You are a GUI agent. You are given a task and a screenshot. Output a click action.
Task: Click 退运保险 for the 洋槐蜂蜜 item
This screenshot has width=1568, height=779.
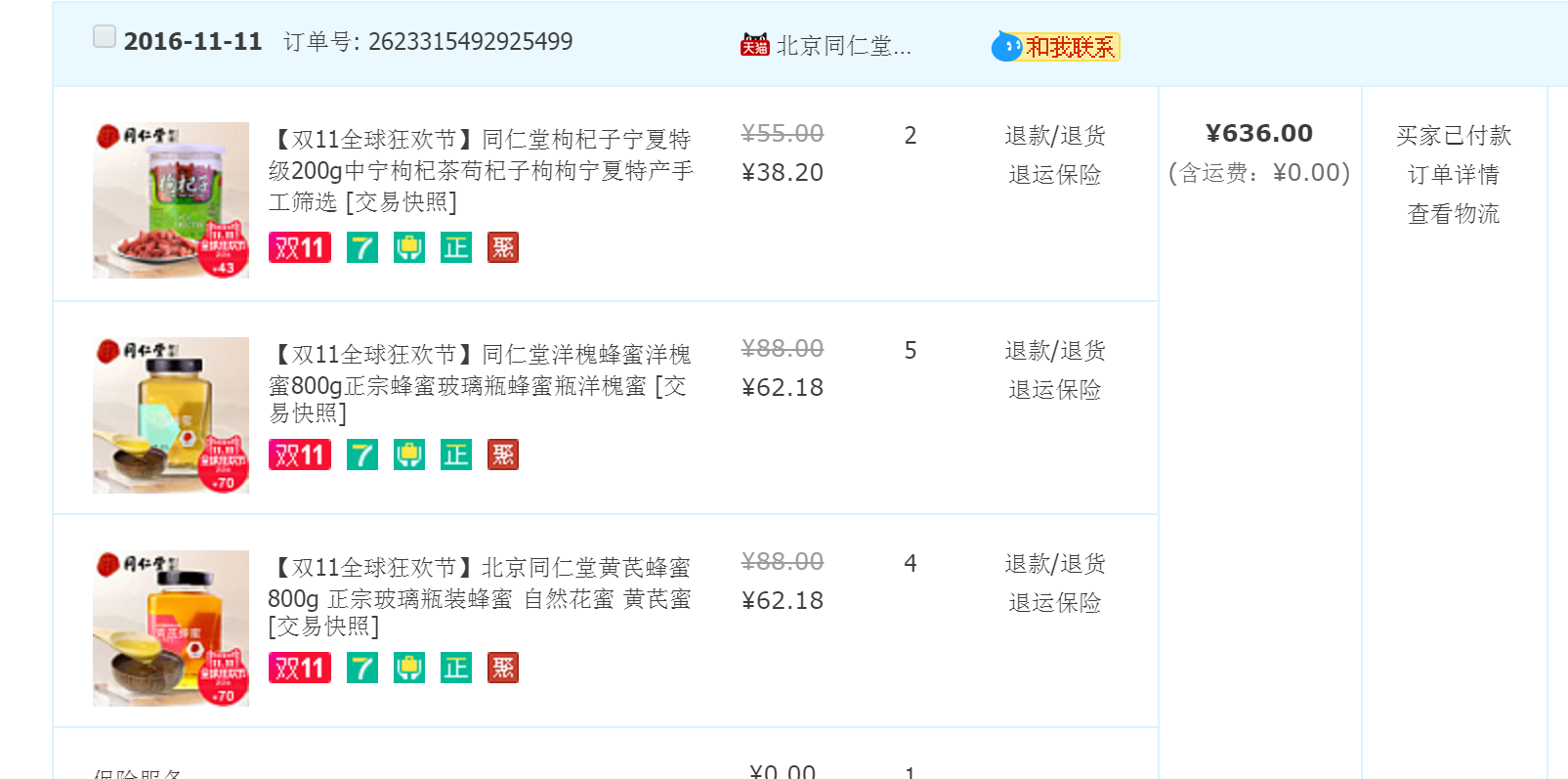click(x=1055, y=389)
